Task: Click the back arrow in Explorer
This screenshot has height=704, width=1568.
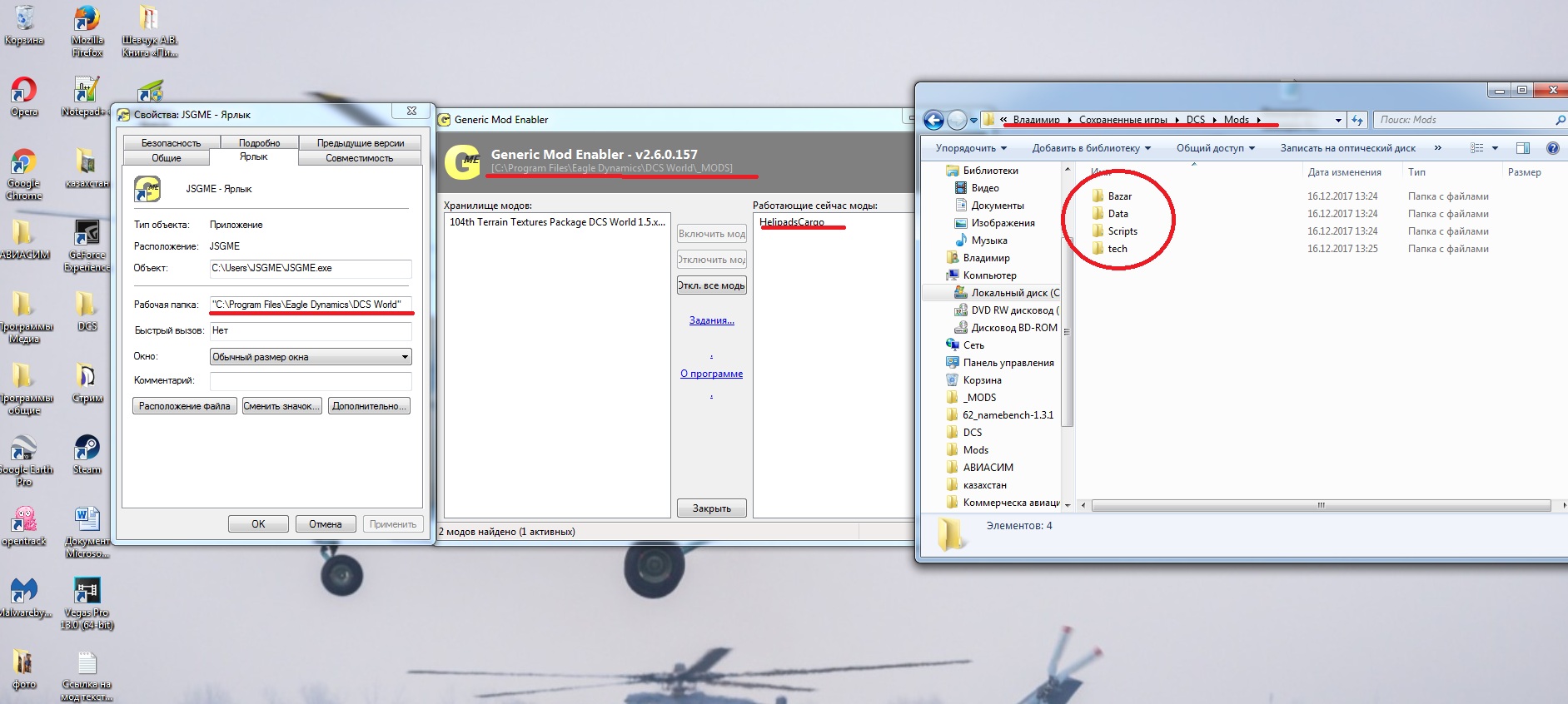Action: pyautogui.click(x=934, y=120)
